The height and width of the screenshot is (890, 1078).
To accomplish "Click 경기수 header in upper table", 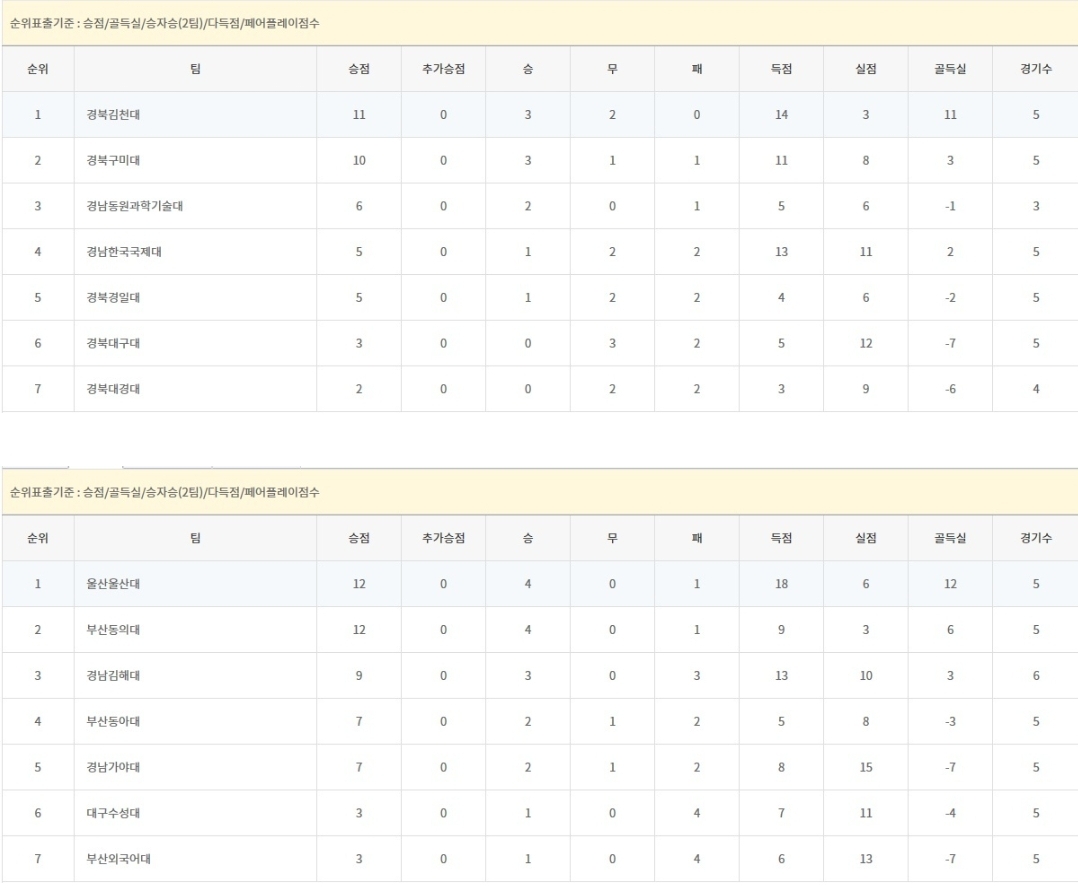I will coord(1035,69).
